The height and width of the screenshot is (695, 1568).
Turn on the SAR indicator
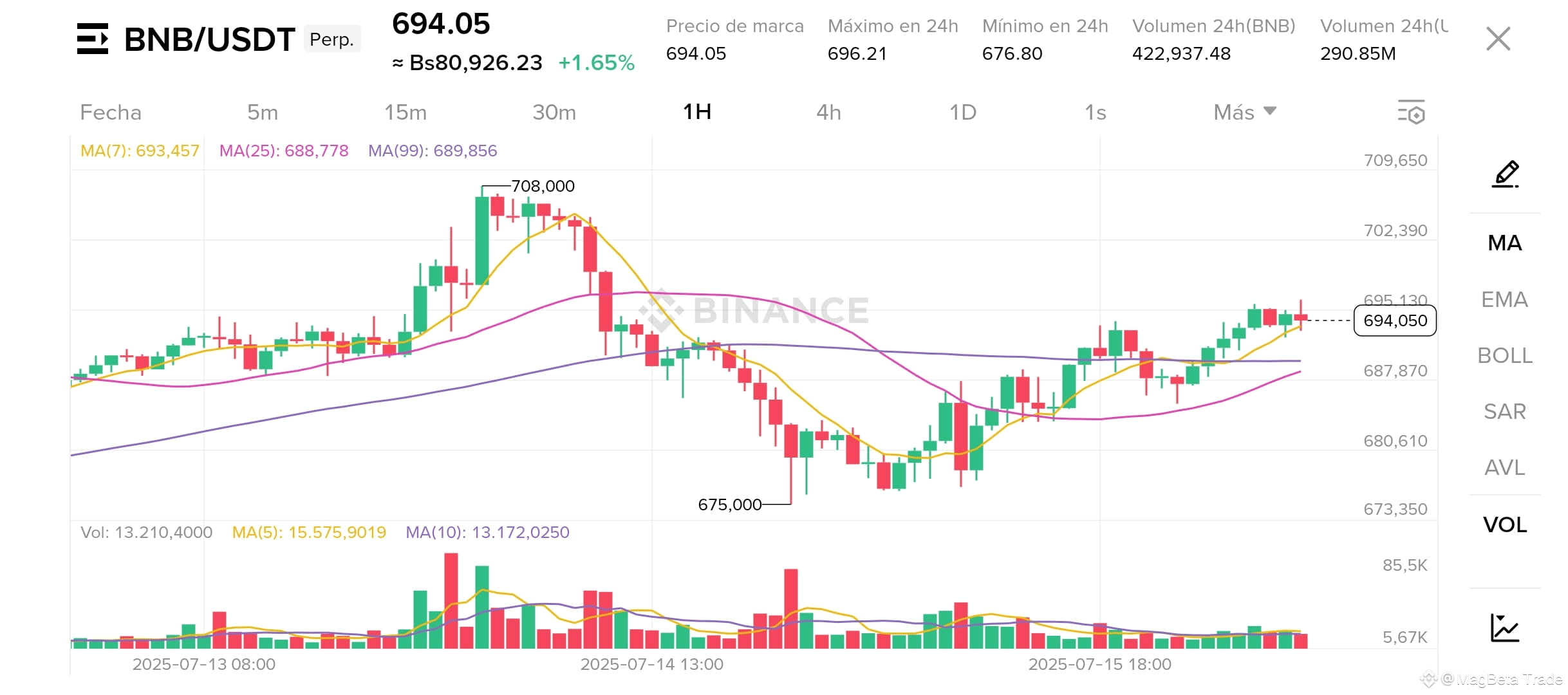click(x=1505, y=411)
